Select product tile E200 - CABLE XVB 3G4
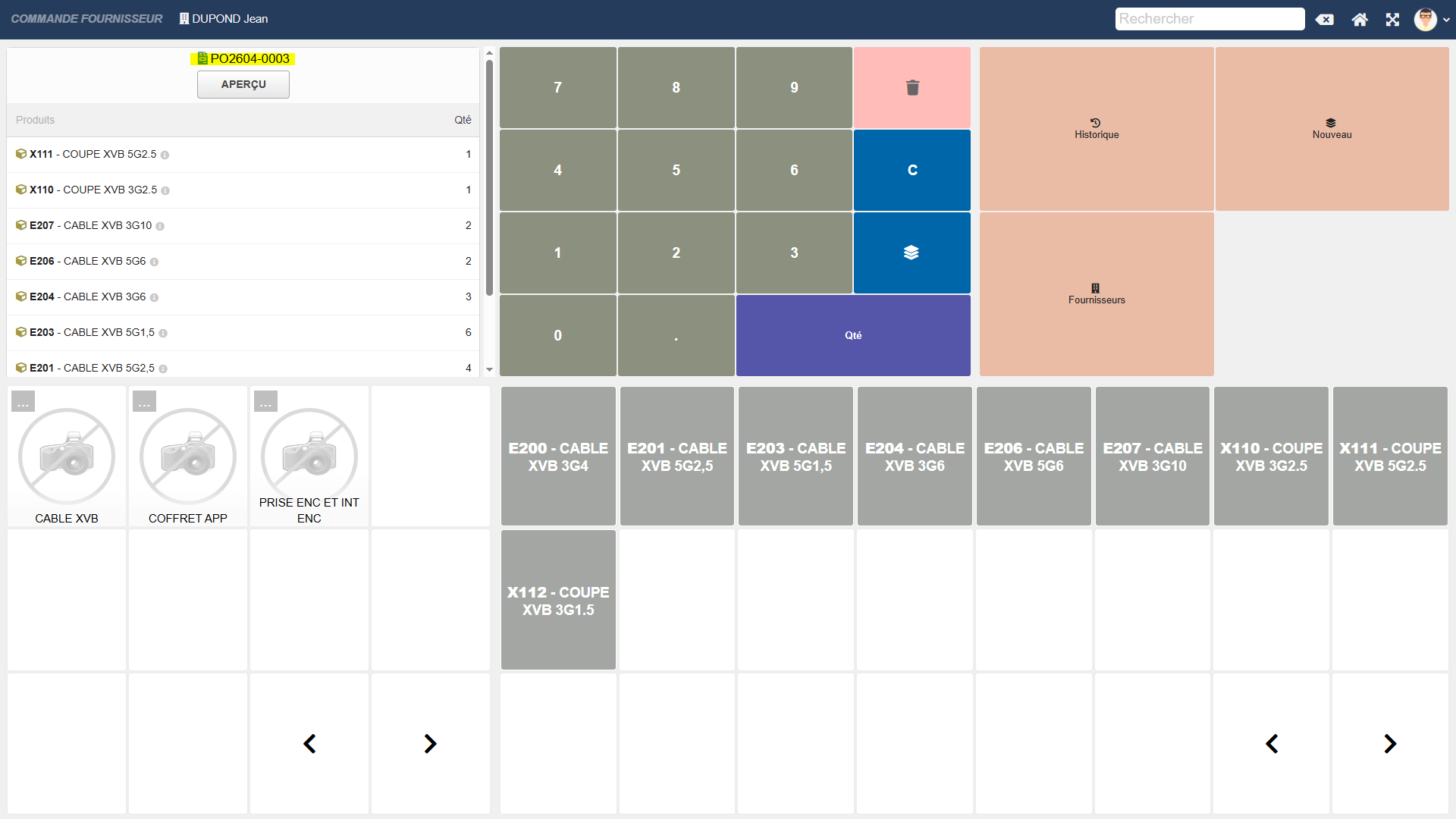 [x=558, y=457]
